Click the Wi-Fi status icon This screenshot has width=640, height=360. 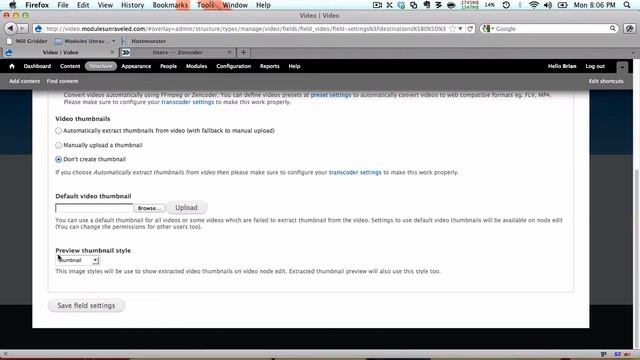(x=533, y=5)
